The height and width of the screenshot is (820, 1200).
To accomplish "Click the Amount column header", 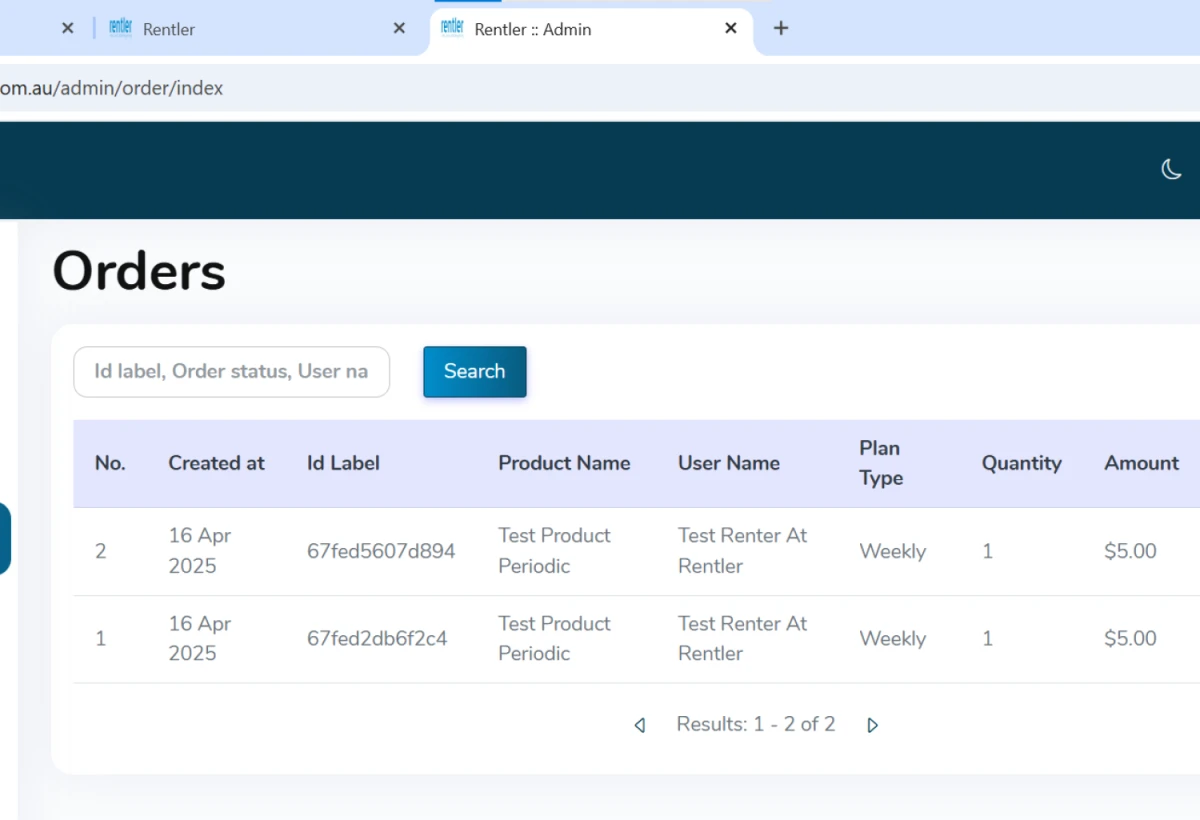I will (x=1142, y=463).
